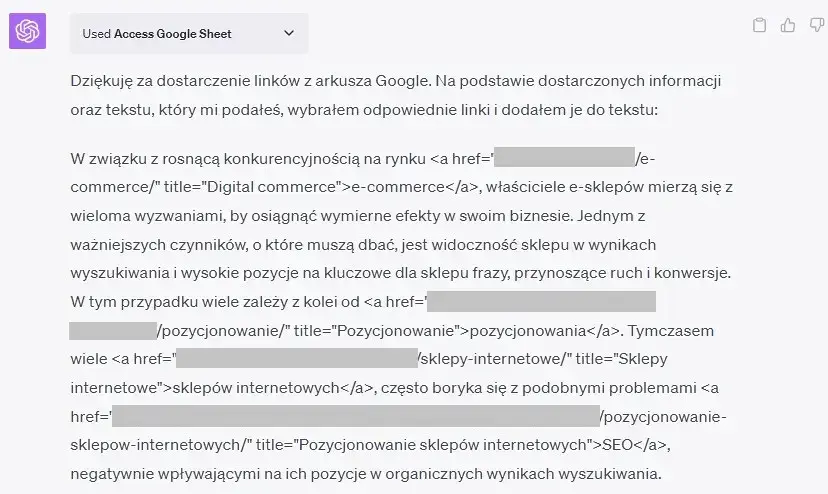Give the response a thumbs up
Image resolution: width=828 pixels, height=494 pixels.
point(788,26)
